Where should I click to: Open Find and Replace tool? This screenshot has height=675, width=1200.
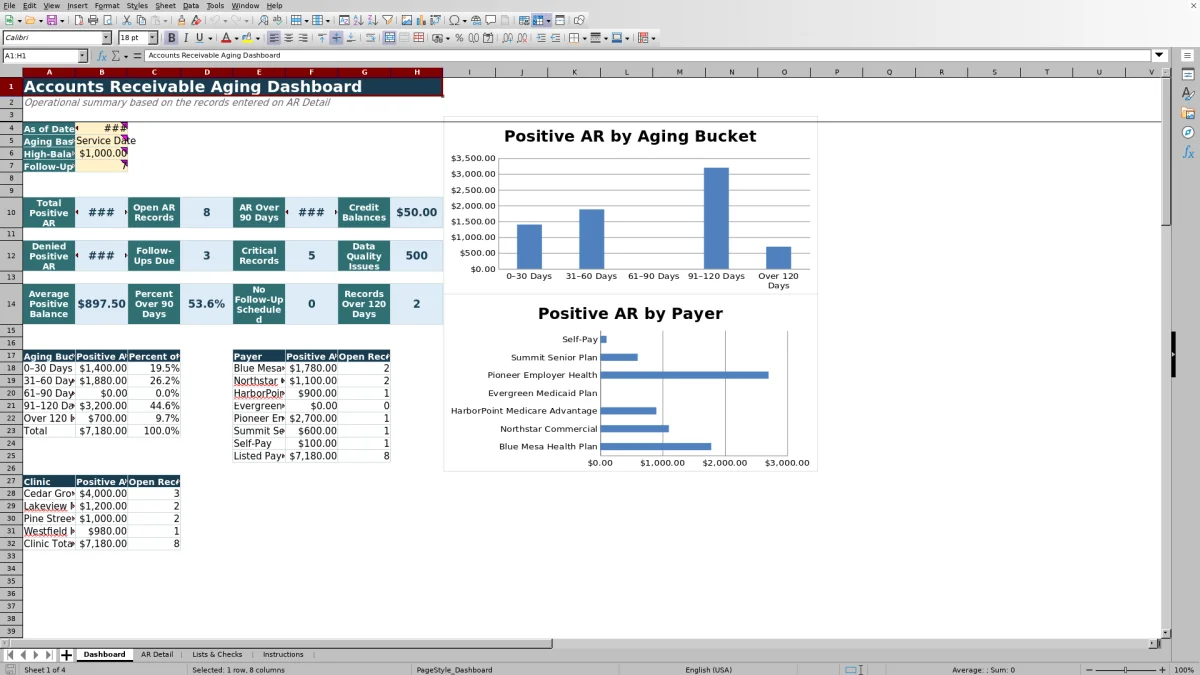coord(262,20)
